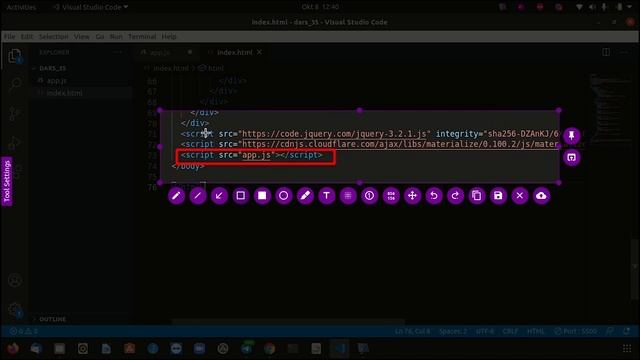This screenshot has width=640, height=360.
Task: Undo the last annotation
Action: click(x=434, y=196)
